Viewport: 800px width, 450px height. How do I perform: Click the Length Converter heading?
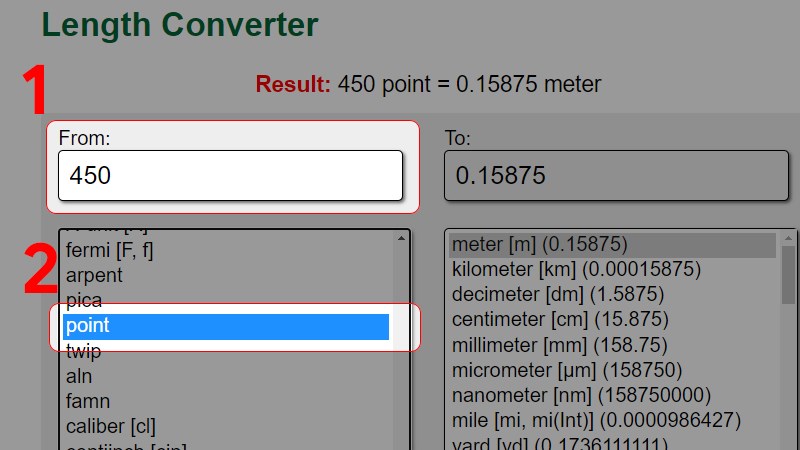(180, 24)
